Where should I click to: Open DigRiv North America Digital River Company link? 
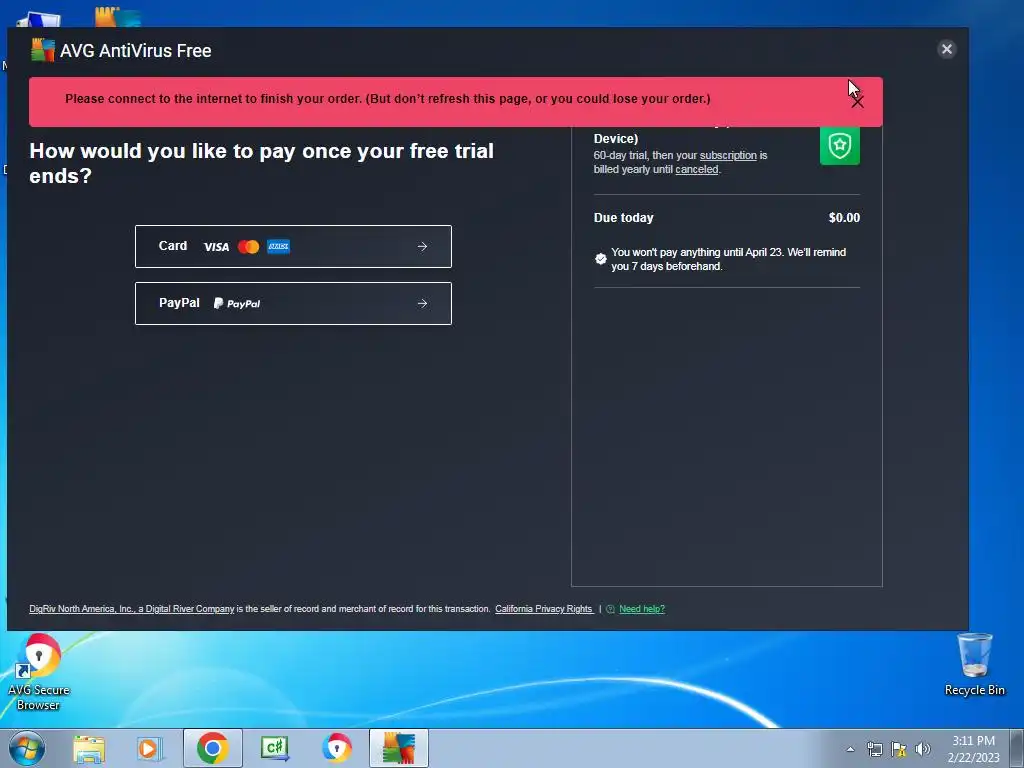coord(132,609)
